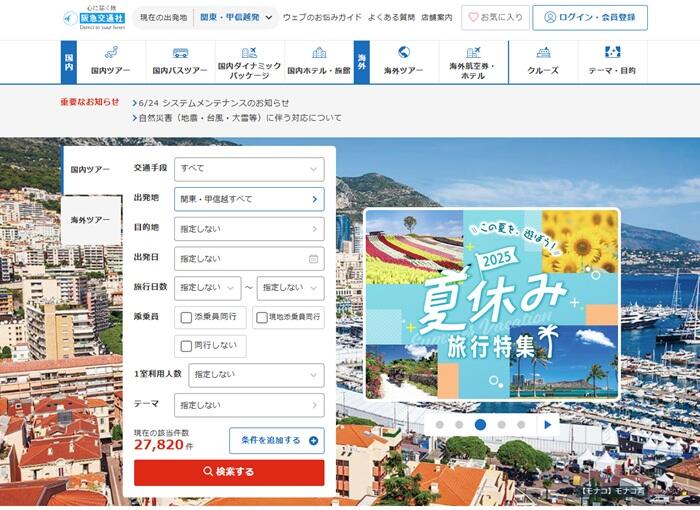Switch to the 海外ツアー search tab
Viewport: 700px width, 510px height.
tap(91, 220)
